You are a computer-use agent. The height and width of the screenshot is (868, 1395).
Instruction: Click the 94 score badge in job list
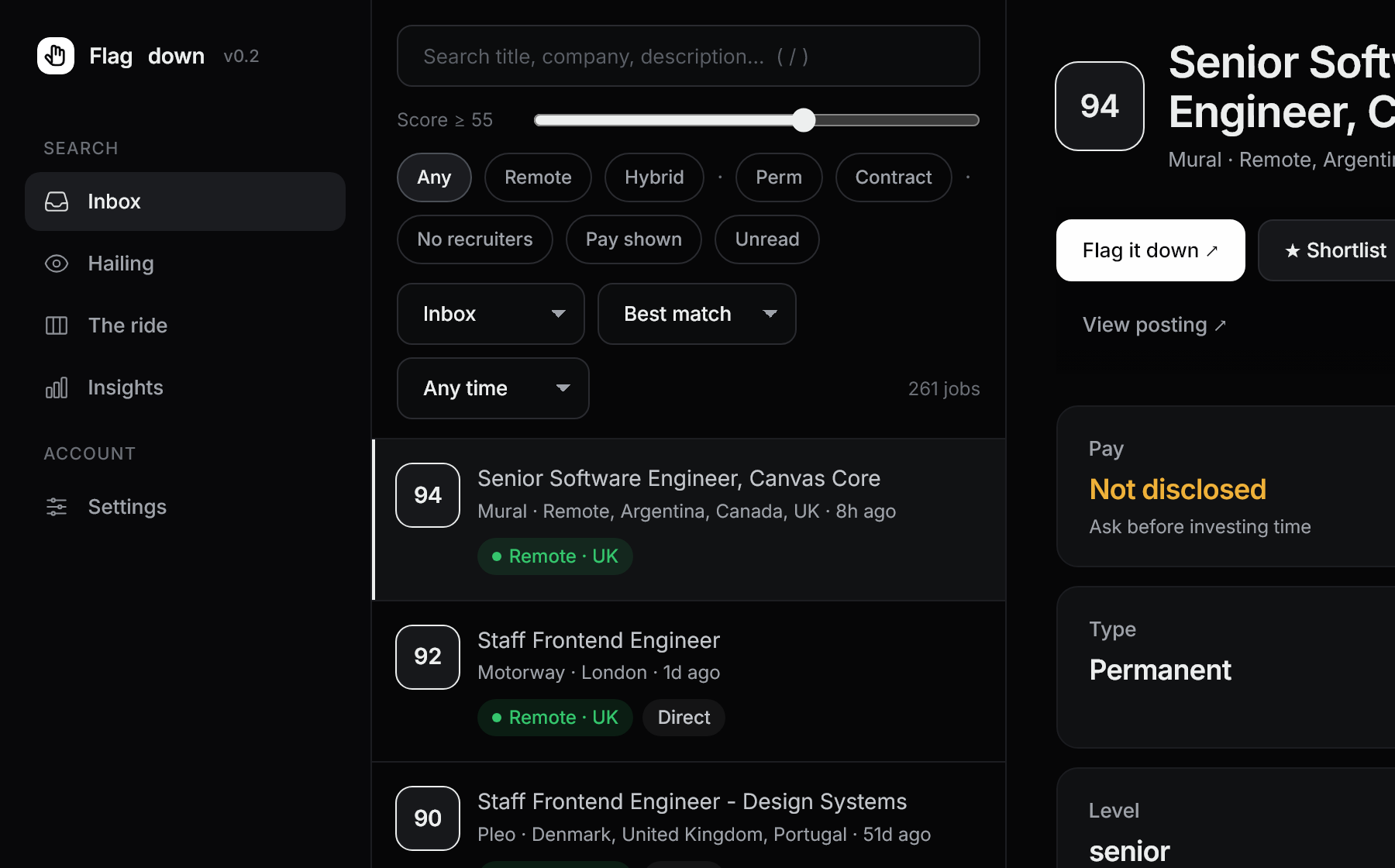pos(428,495)
